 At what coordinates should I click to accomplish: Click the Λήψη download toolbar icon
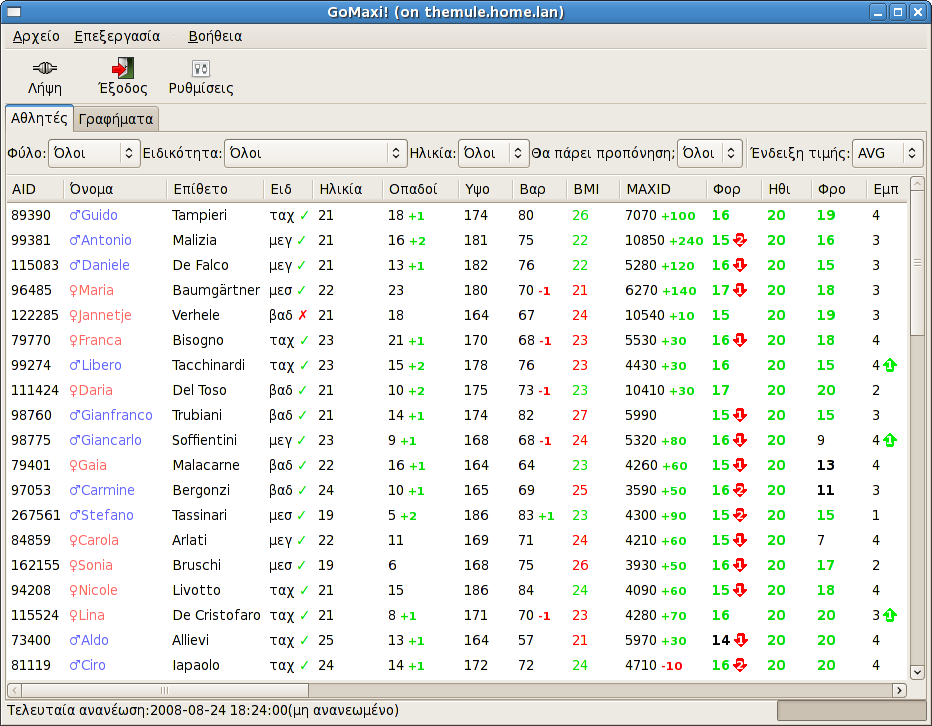click(x=45, y=68)
